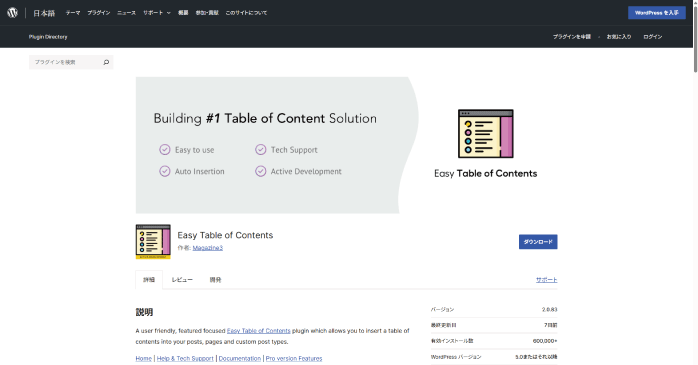Click the WordPress を入手 button
The height and width of the screenshot is (365, 698).
pos(657,13)
